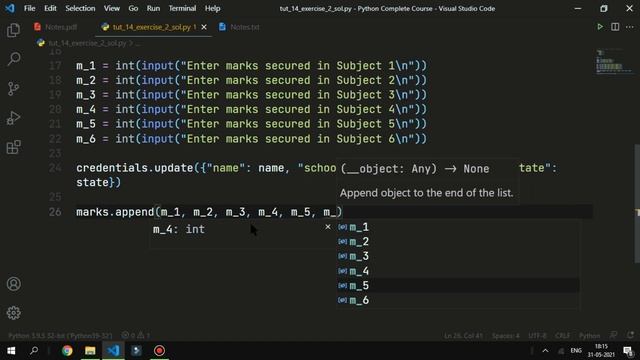Open the Selection menu

pos(80,8)
